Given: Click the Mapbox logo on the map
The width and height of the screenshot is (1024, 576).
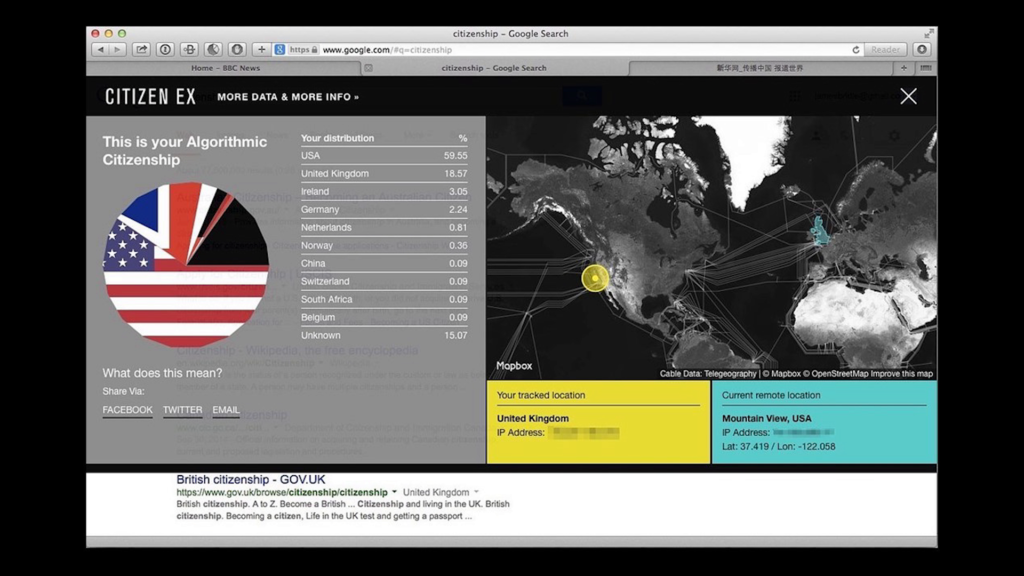Looking at the screenshot, I should pyautogui.click(x=514, y=366).
